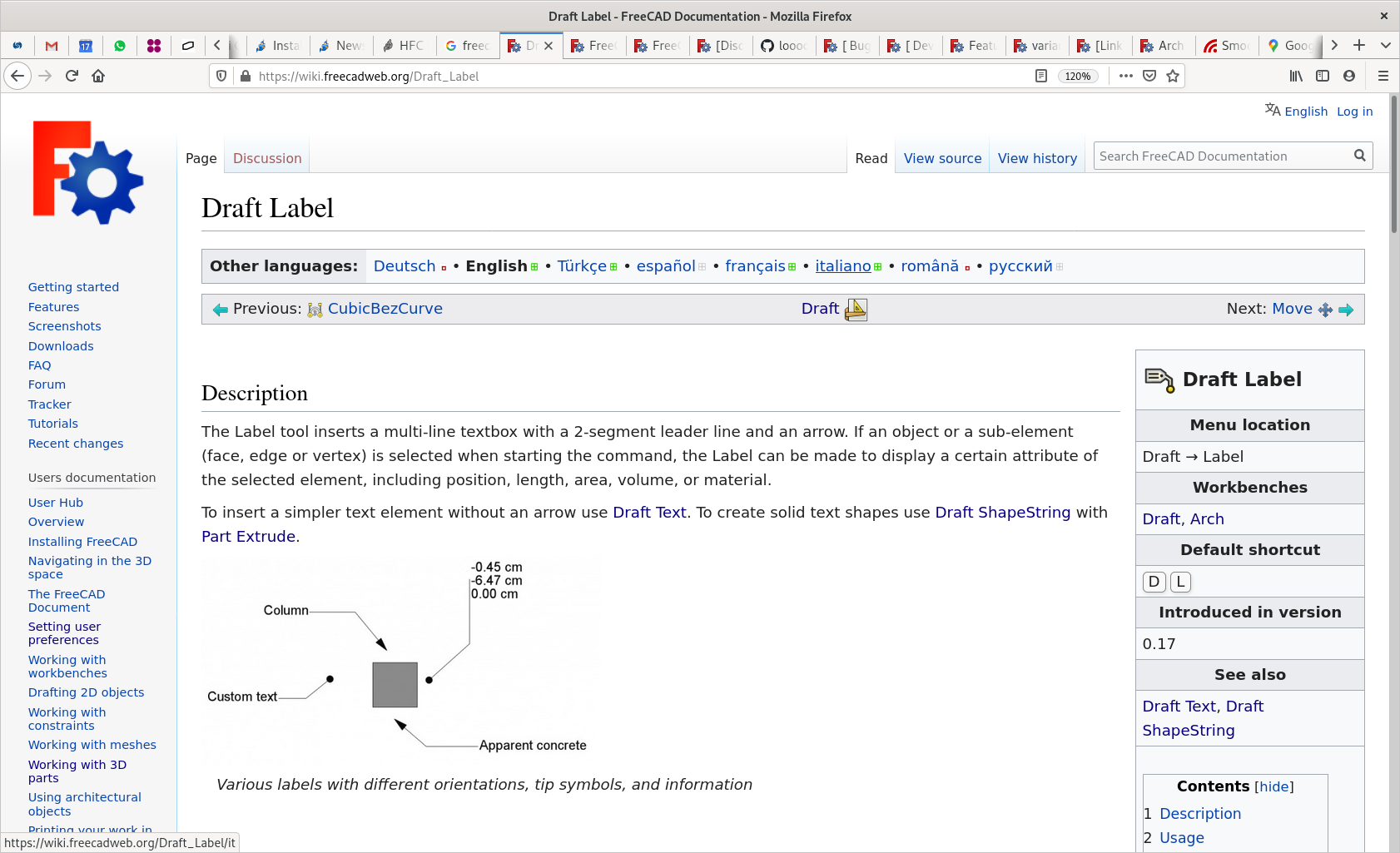1400x853 pixels.
Task: Collapse the Contents box via hide
Action: (1273, 786)
